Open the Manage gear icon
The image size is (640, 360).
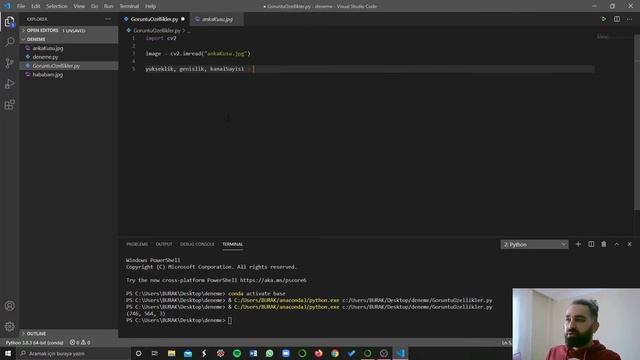tap(9, 326)
